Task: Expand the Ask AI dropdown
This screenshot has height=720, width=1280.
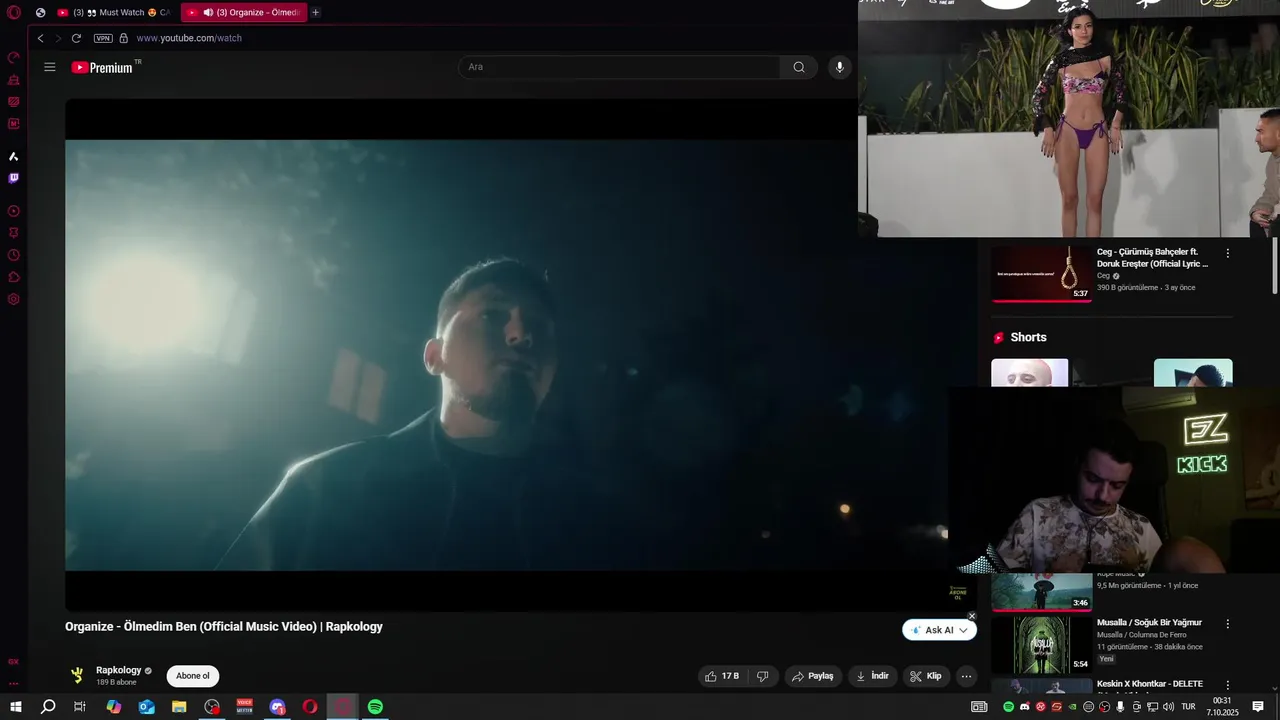Action: pyautogui.click(x=963, y=630)
